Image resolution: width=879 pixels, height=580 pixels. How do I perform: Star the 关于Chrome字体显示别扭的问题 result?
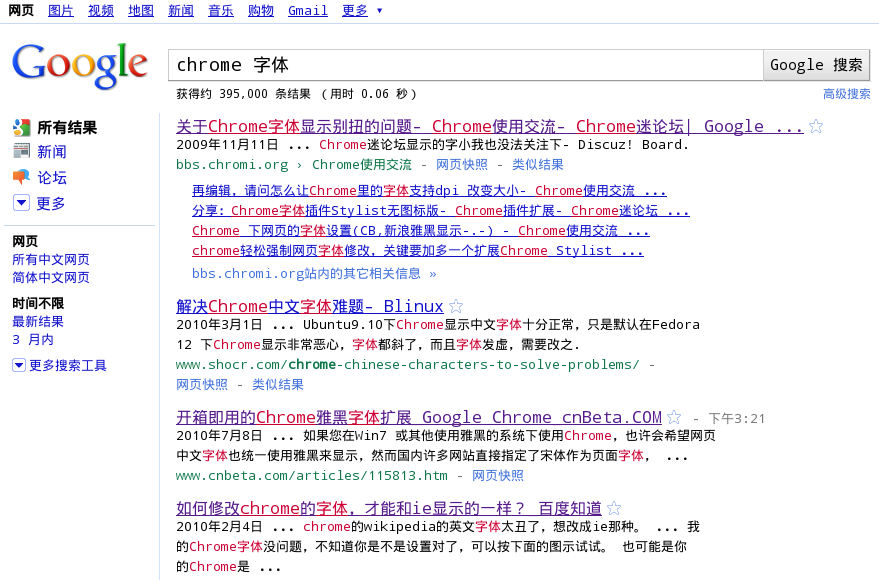816,127
